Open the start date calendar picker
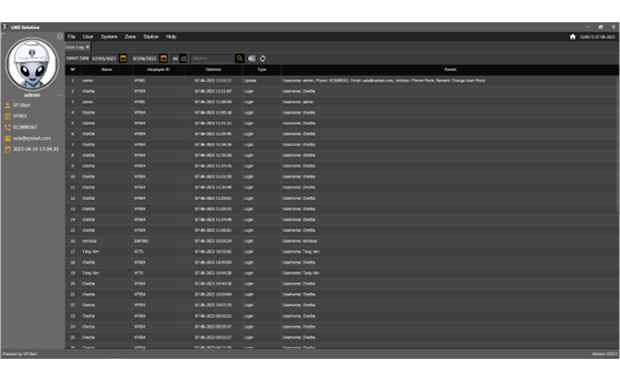 click(x=123, y=59)
